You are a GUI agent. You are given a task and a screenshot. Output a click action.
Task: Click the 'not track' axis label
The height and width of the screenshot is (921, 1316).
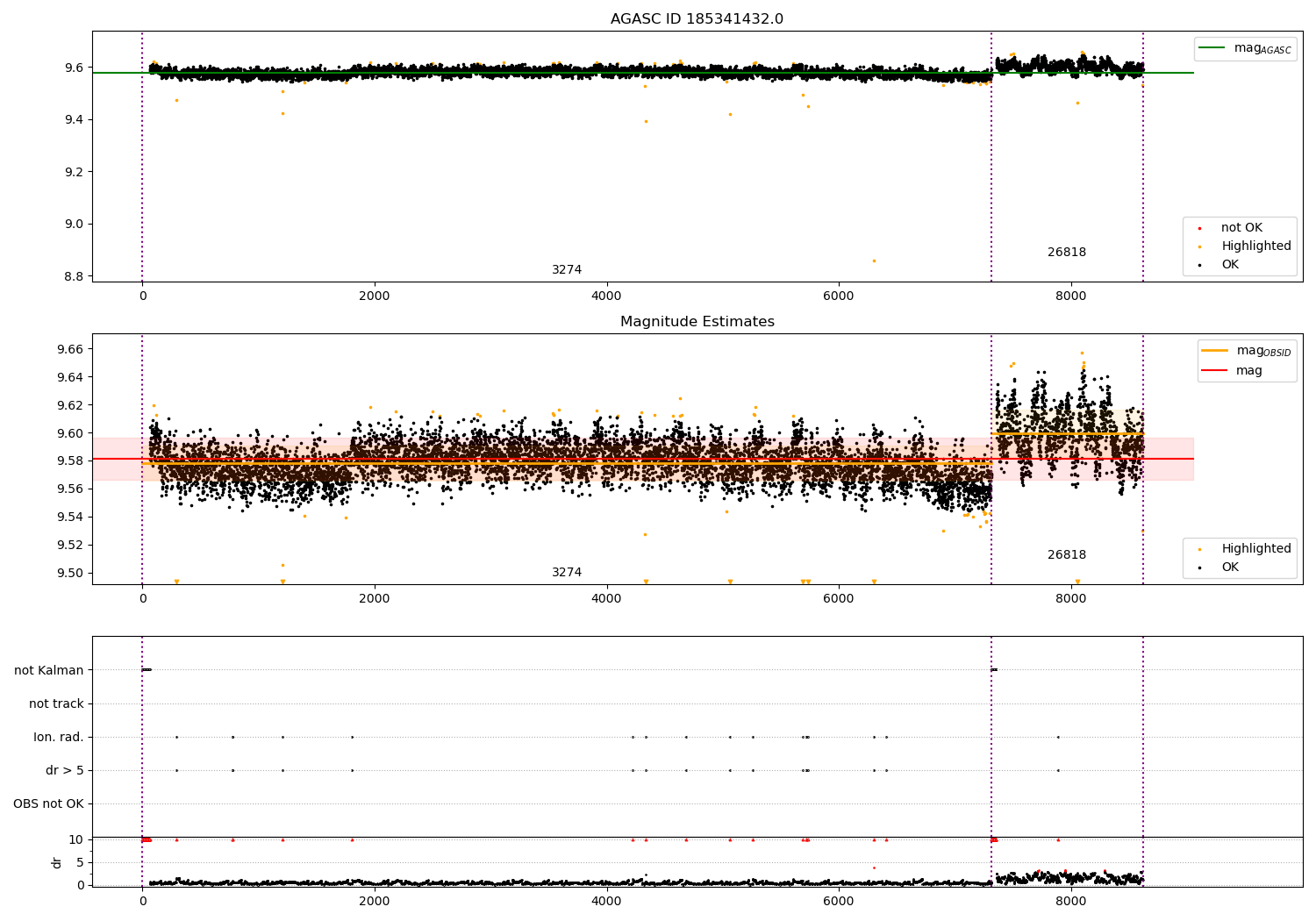(56, 704)
